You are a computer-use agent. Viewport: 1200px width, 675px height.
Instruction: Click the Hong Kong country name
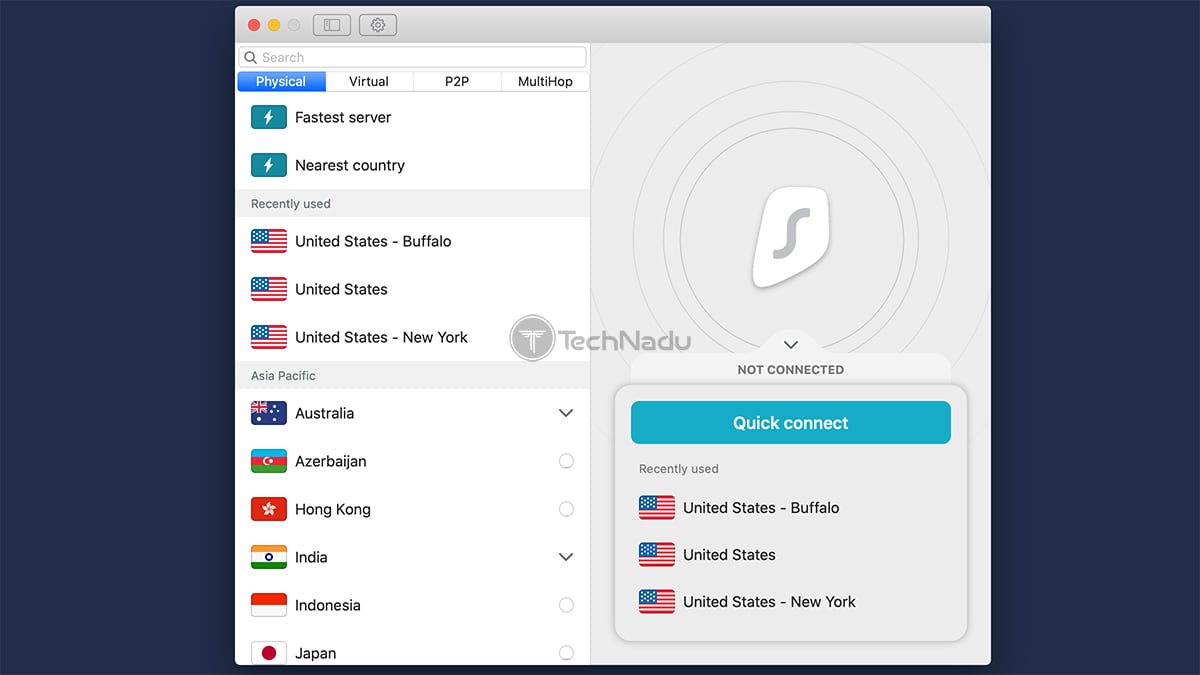[x=333, y=509]
